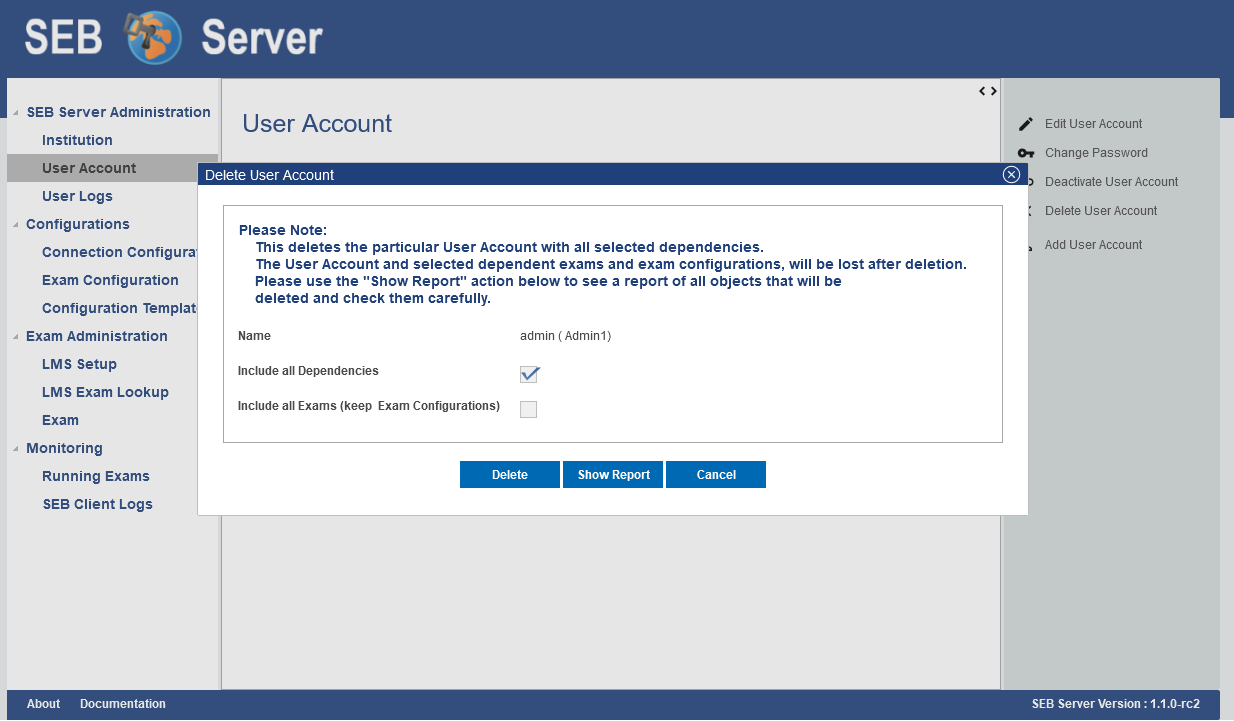1234x721 pixels.
Task: Open the About link in footer
Action: click(43, 704)
